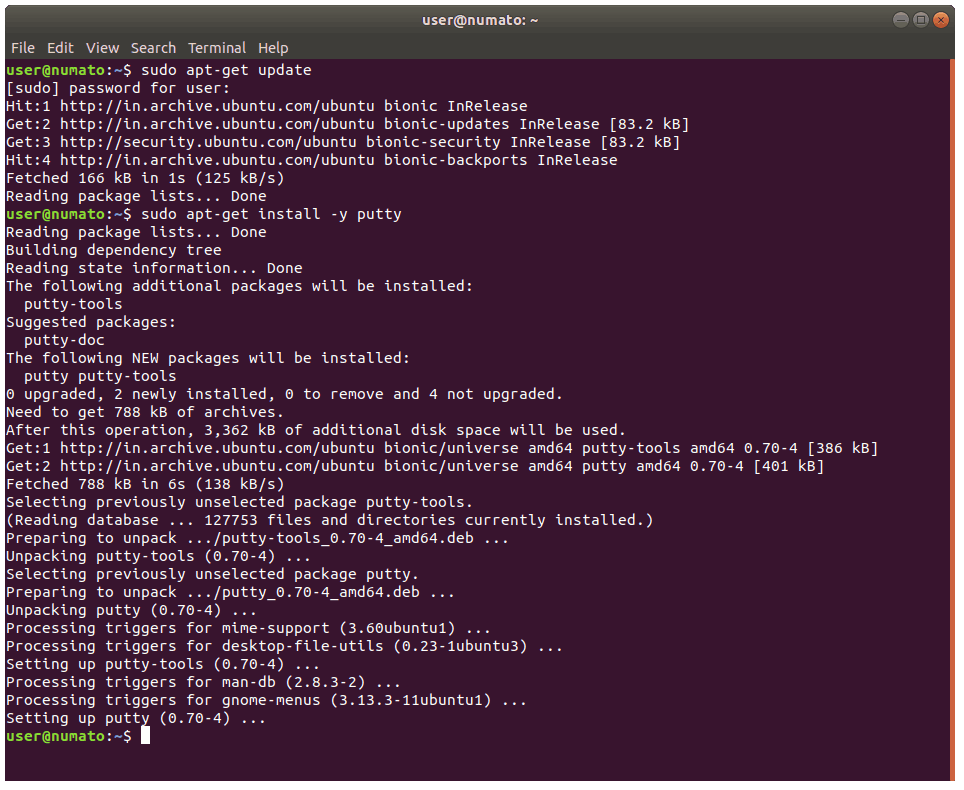964x790 pixels.
Task: Open the Help menu
Action: pos(273,48)
